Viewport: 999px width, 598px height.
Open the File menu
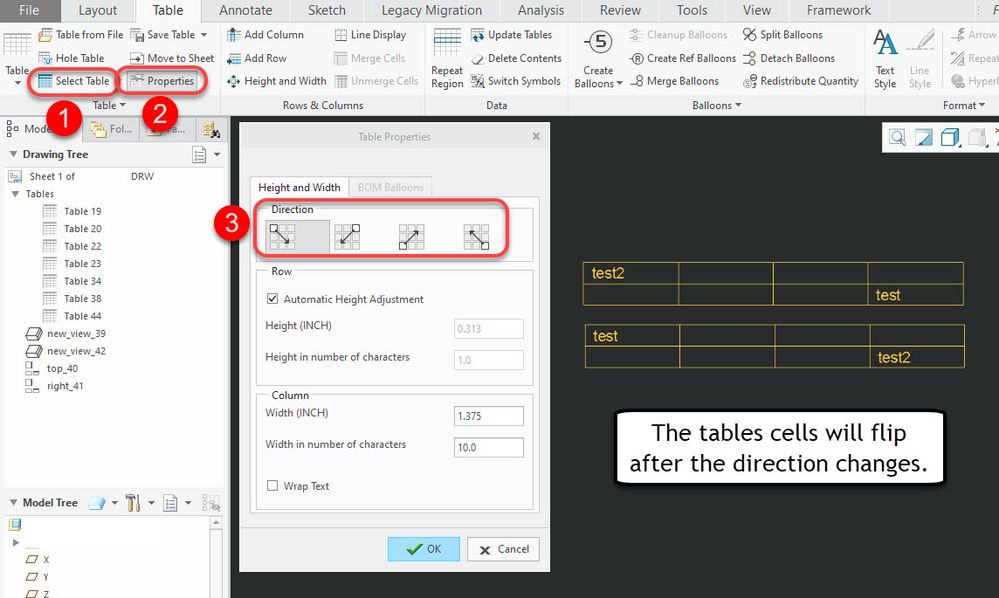(29, 10)
